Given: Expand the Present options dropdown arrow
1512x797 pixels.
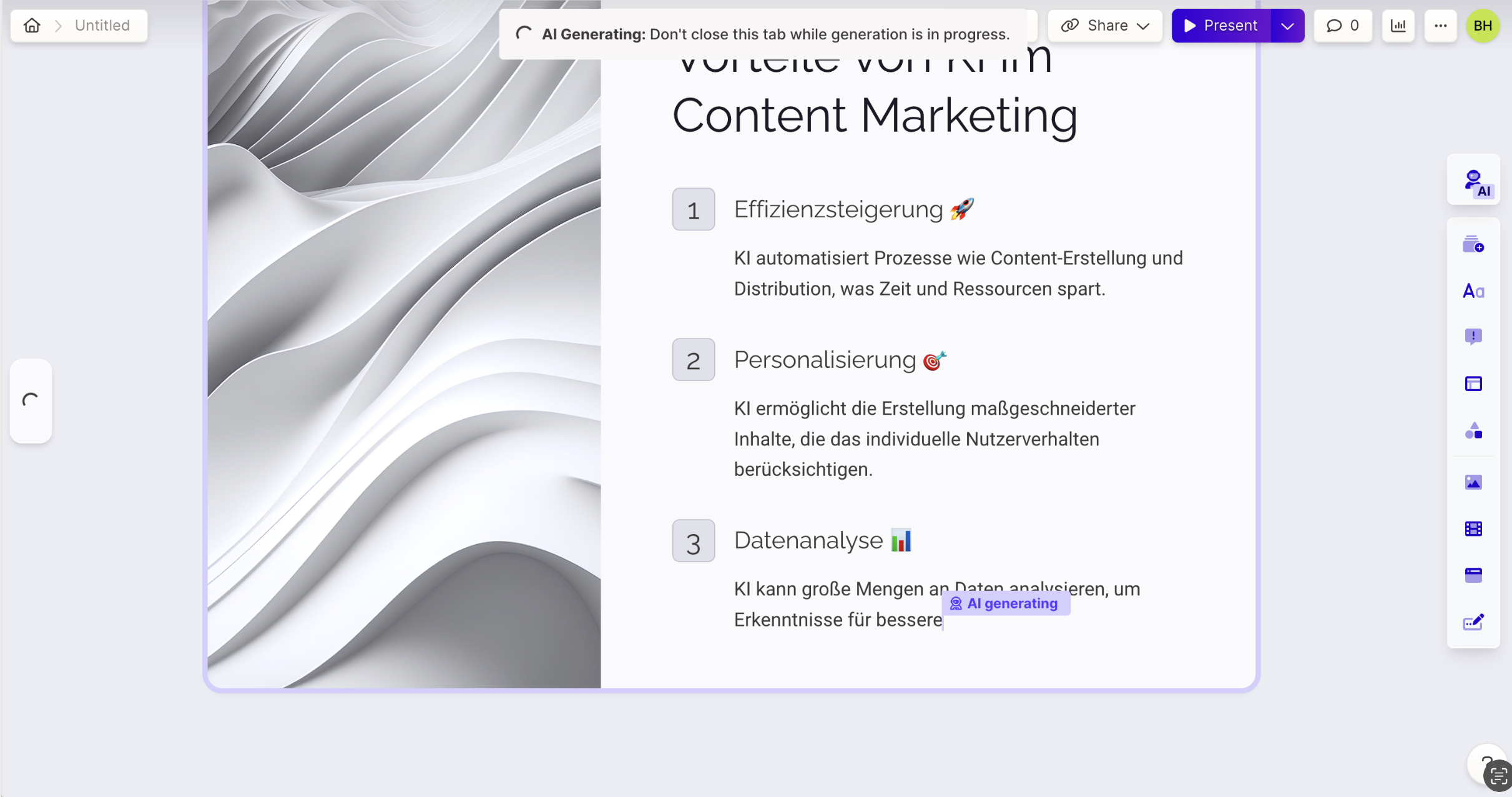Looking at the screenshot, I should [x=1287, y=26].
